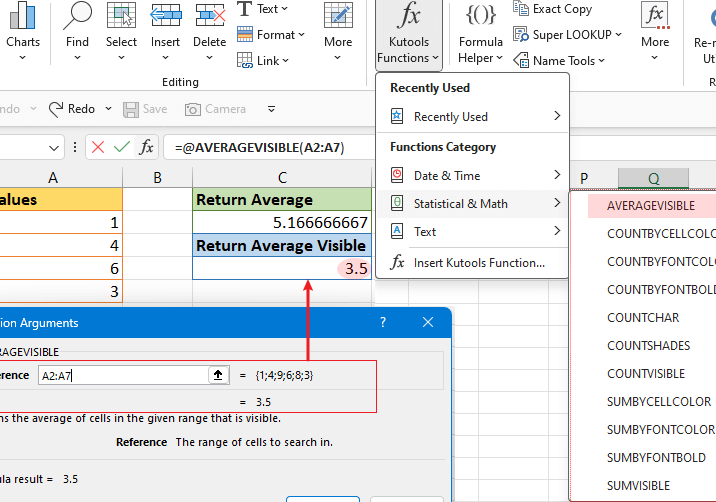Viewport: 716px width, 502px height.
Task: Click cell with value 6 in column A
Action: [61, 268]
